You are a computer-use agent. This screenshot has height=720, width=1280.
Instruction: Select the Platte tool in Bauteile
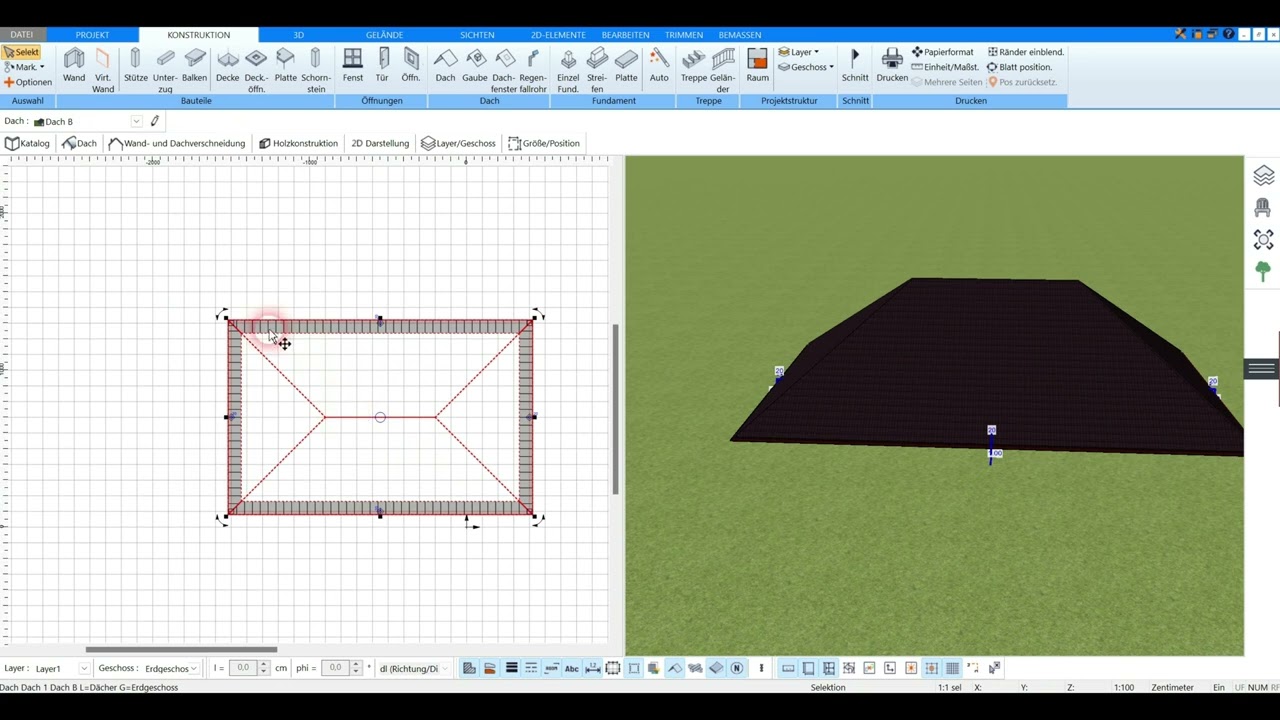(286, 66)
